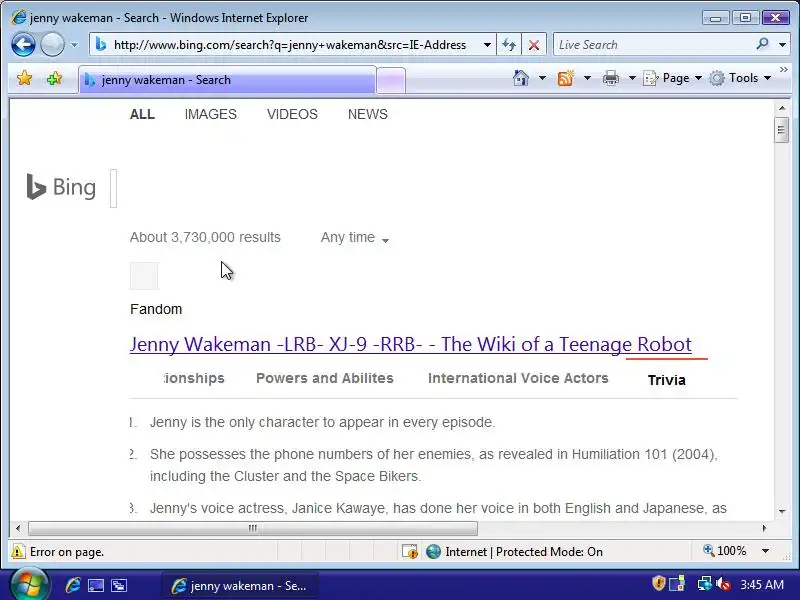Viewport: 800px width, 600px height.
Task: Click the RSS Feeds icon
Action: coord(565,78)
